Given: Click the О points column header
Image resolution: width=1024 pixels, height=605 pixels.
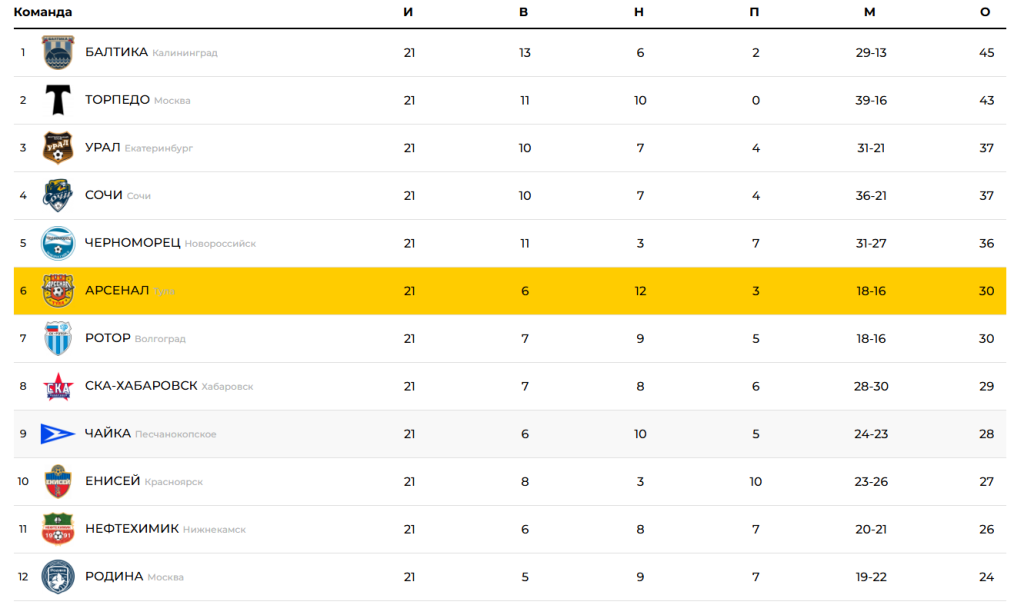Looking at the screenshot, I should pyautogui.click(x=985, y=12).
